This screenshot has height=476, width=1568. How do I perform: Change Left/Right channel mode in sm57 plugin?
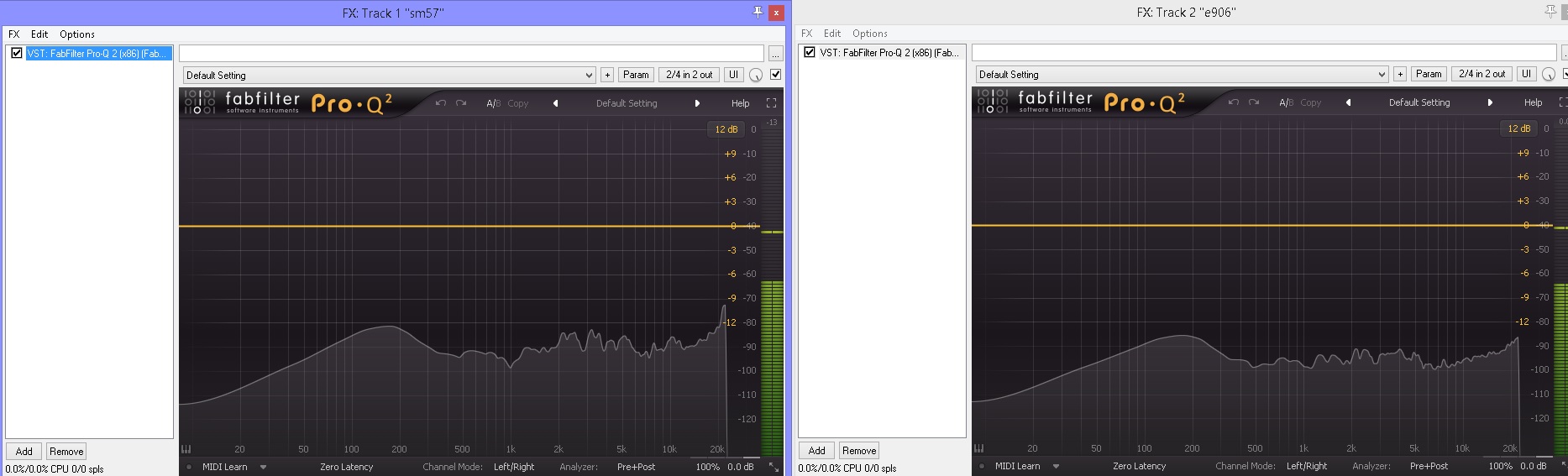tap(514, 467)
